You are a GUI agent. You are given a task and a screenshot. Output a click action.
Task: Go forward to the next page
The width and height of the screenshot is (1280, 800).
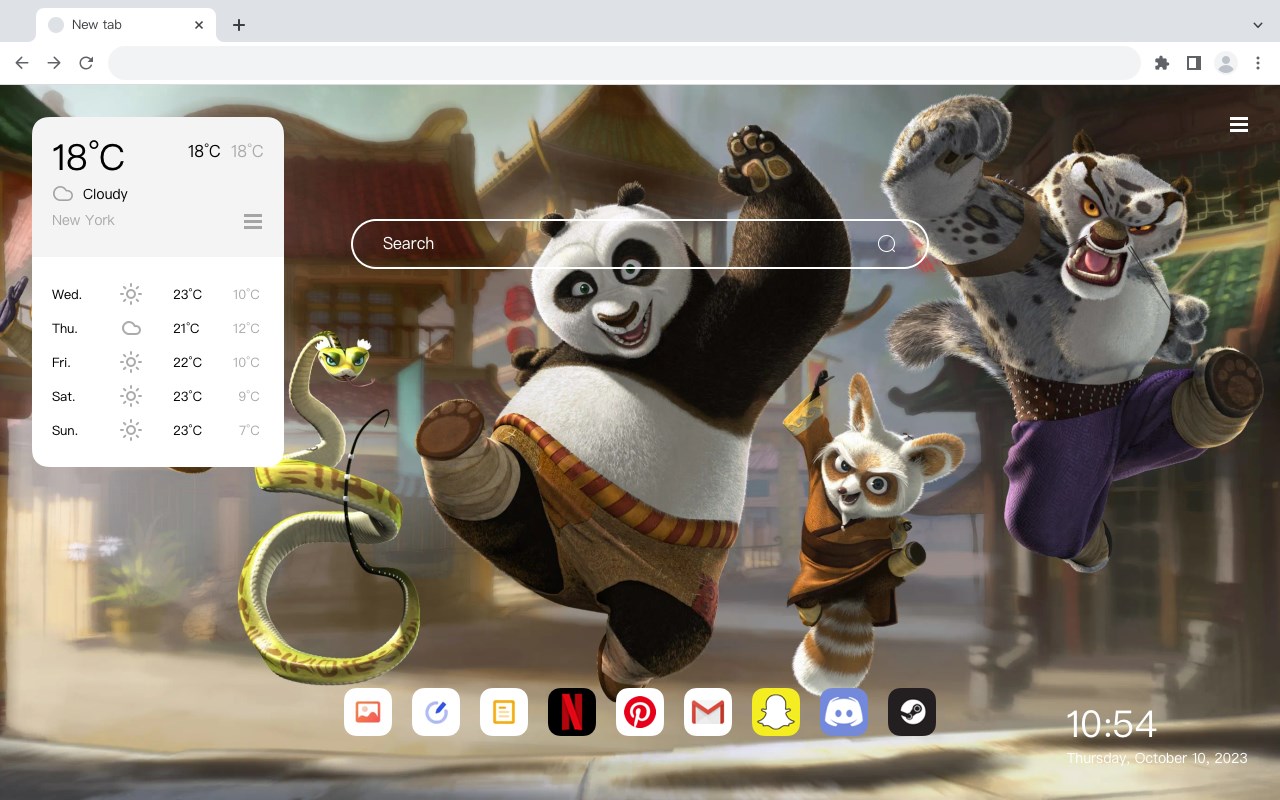pos(54,63)
